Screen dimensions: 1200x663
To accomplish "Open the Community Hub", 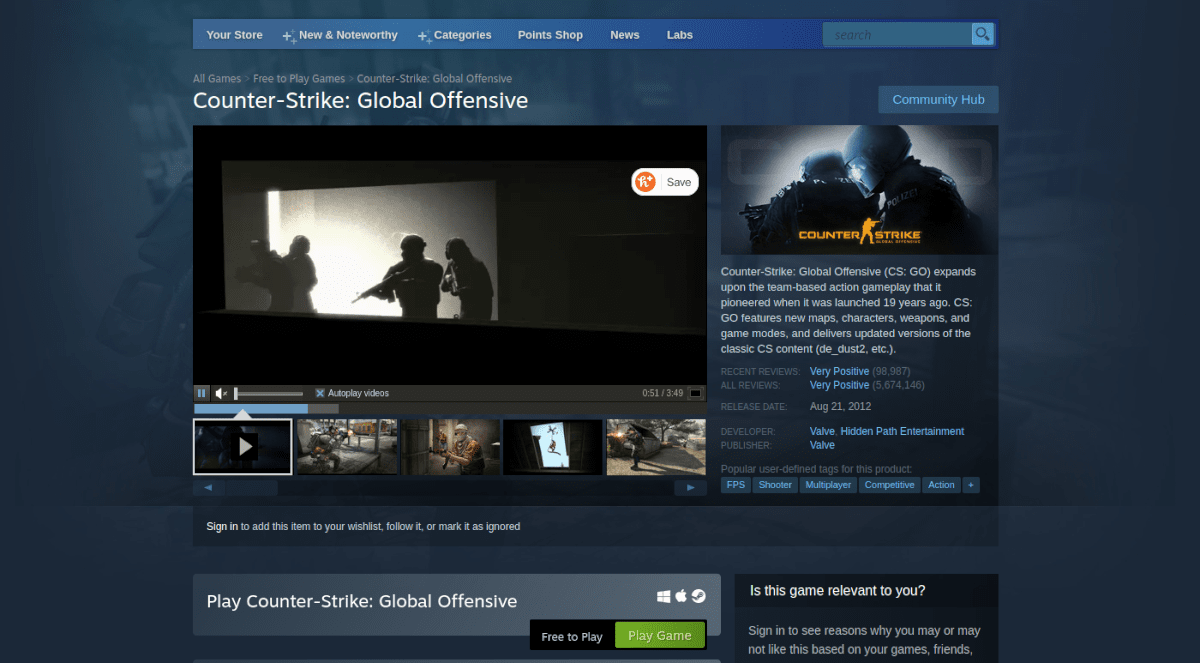I will click(937, 99).
